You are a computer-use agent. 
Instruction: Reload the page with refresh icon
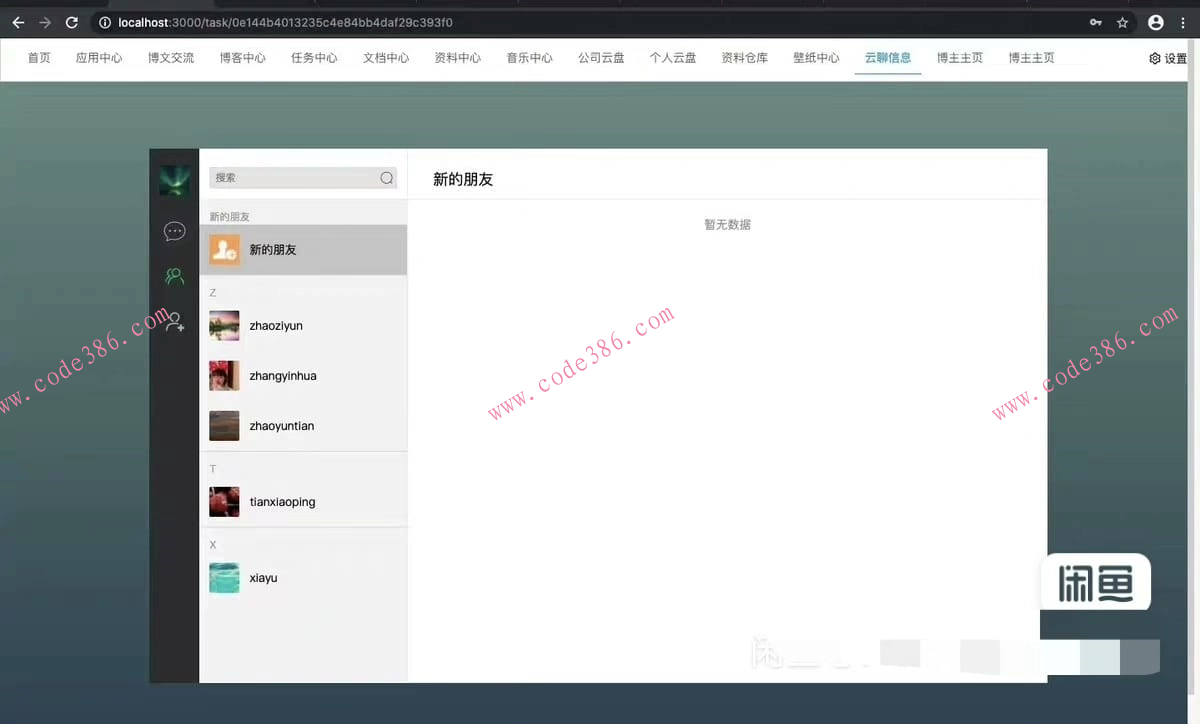(72, 22)
